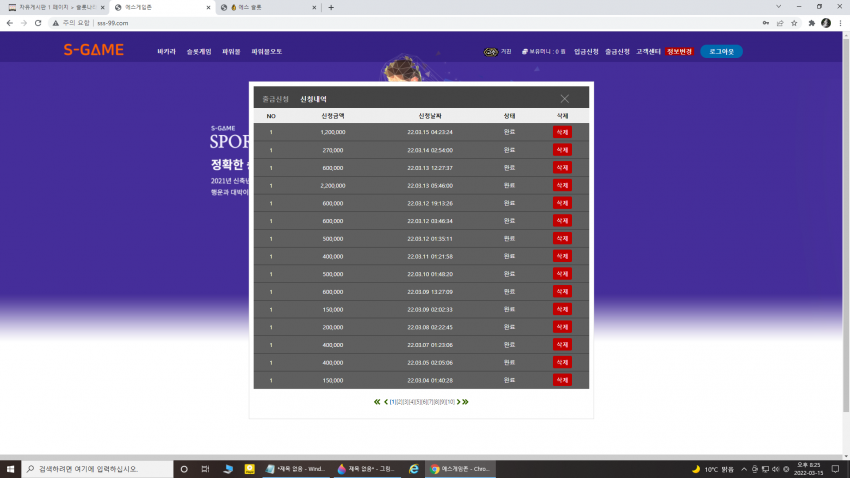Click the user level badge icon
This screenshot has width=850, height=478.
point(491,51)
